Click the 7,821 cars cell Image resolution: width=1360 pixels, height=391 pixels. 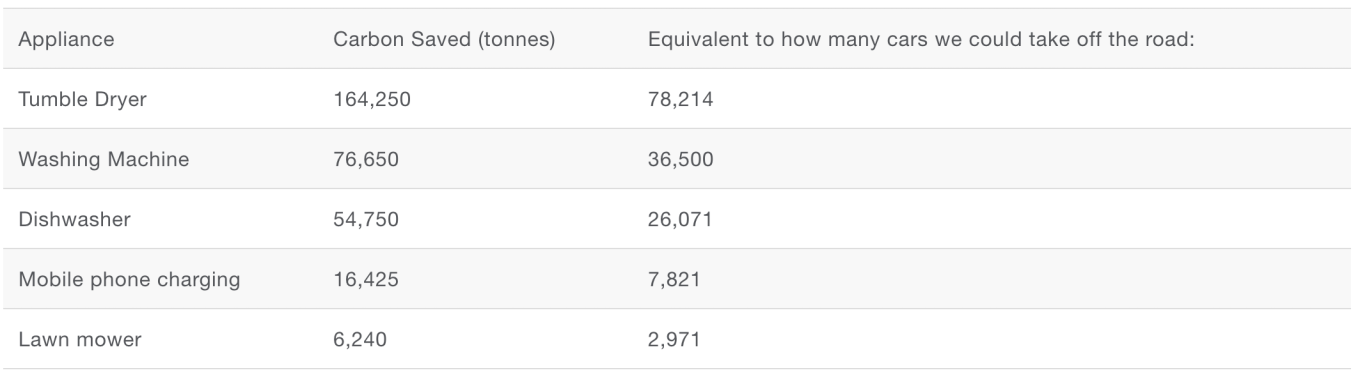[674, 279]
